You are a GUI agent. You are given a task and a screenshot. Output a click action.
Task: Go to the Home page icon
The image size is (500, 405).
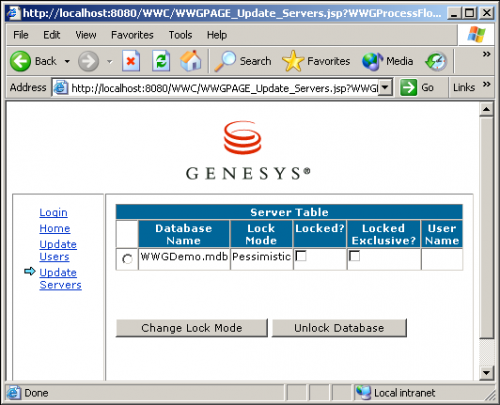(x=191, y=61)
